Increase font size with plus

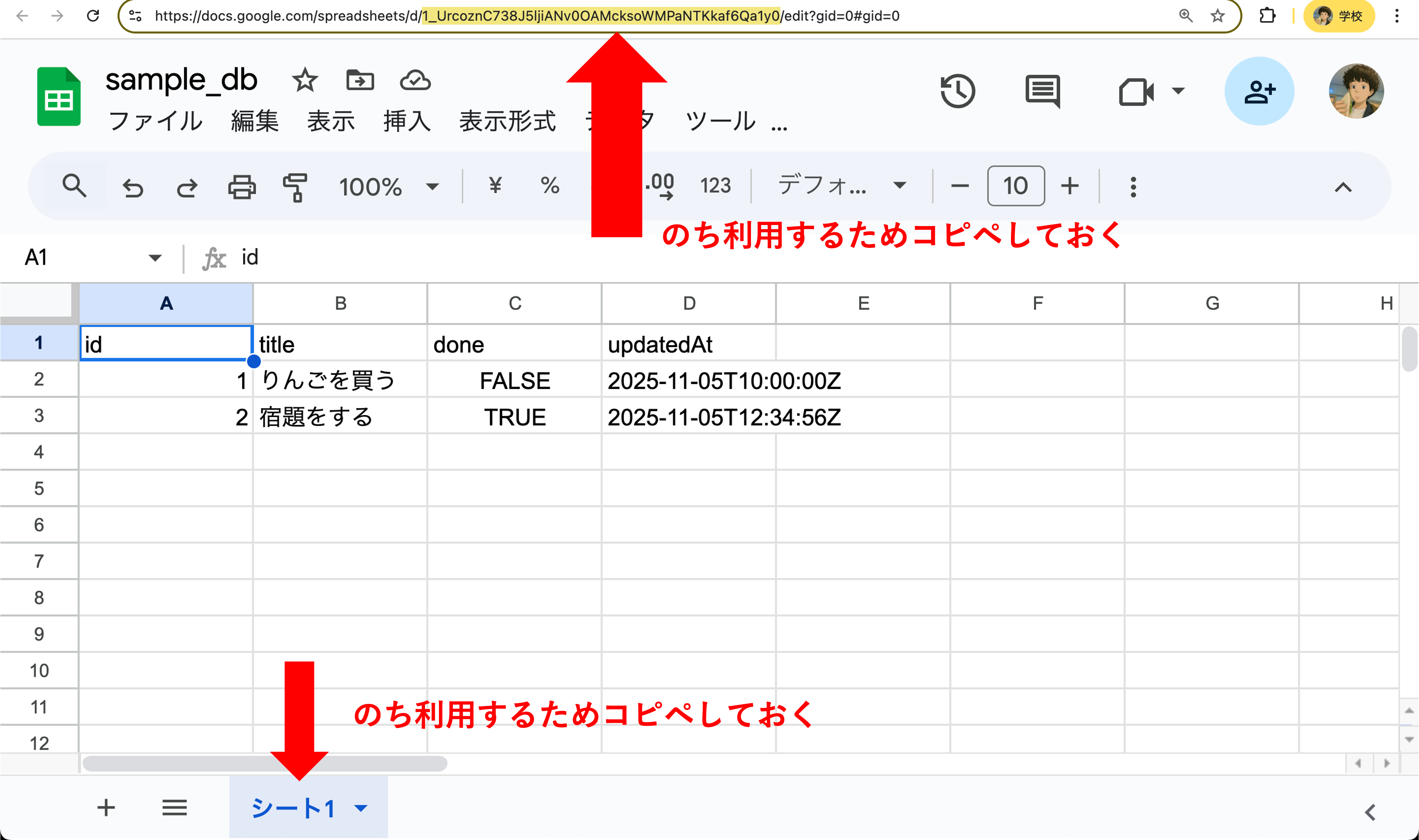click(x=1070, y=186)
